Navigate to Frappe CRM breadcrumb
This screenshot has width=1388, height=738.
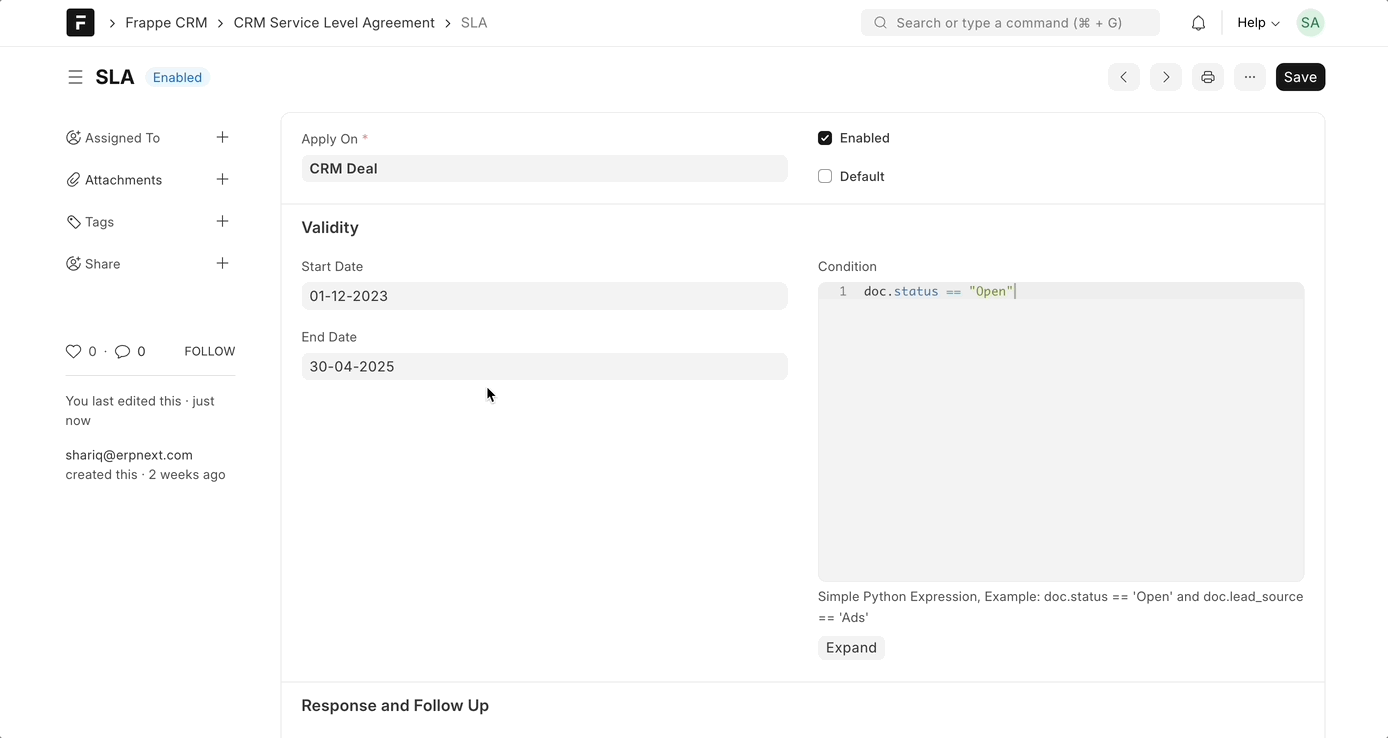[166, 23]
